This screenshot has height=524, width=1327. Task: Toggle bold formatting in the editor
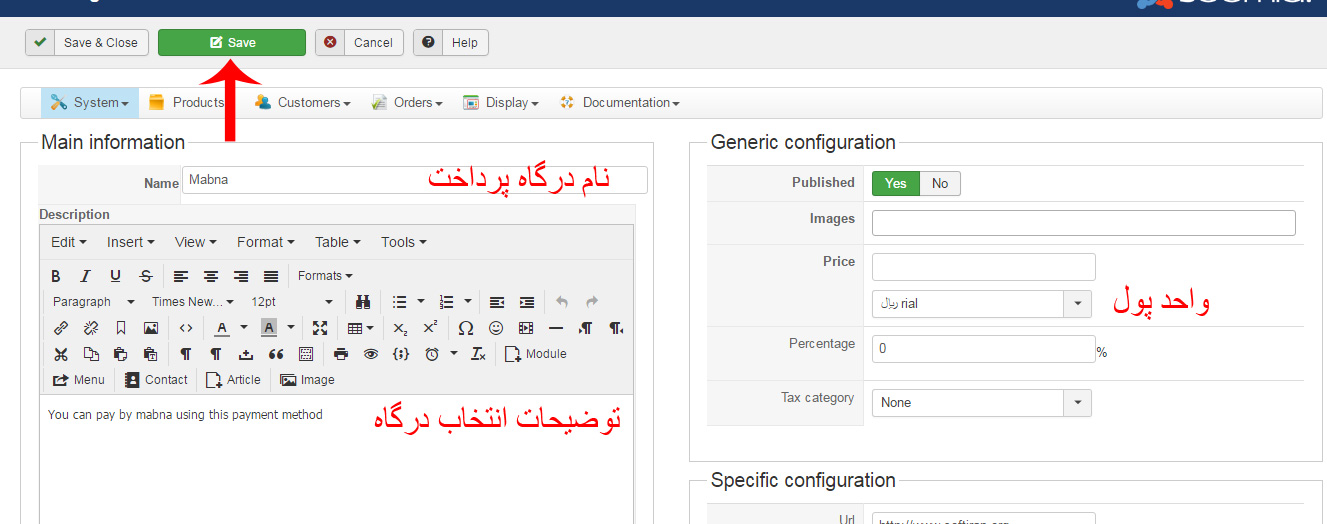pyautogui.click(x=56, y=276)
